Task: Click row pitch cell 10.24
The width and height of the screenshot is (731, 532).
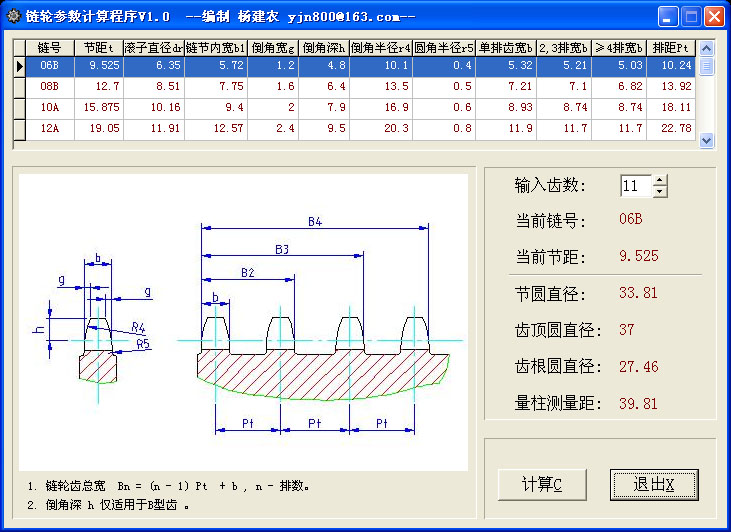Action: pyautogui.click(x=671, y=66)
